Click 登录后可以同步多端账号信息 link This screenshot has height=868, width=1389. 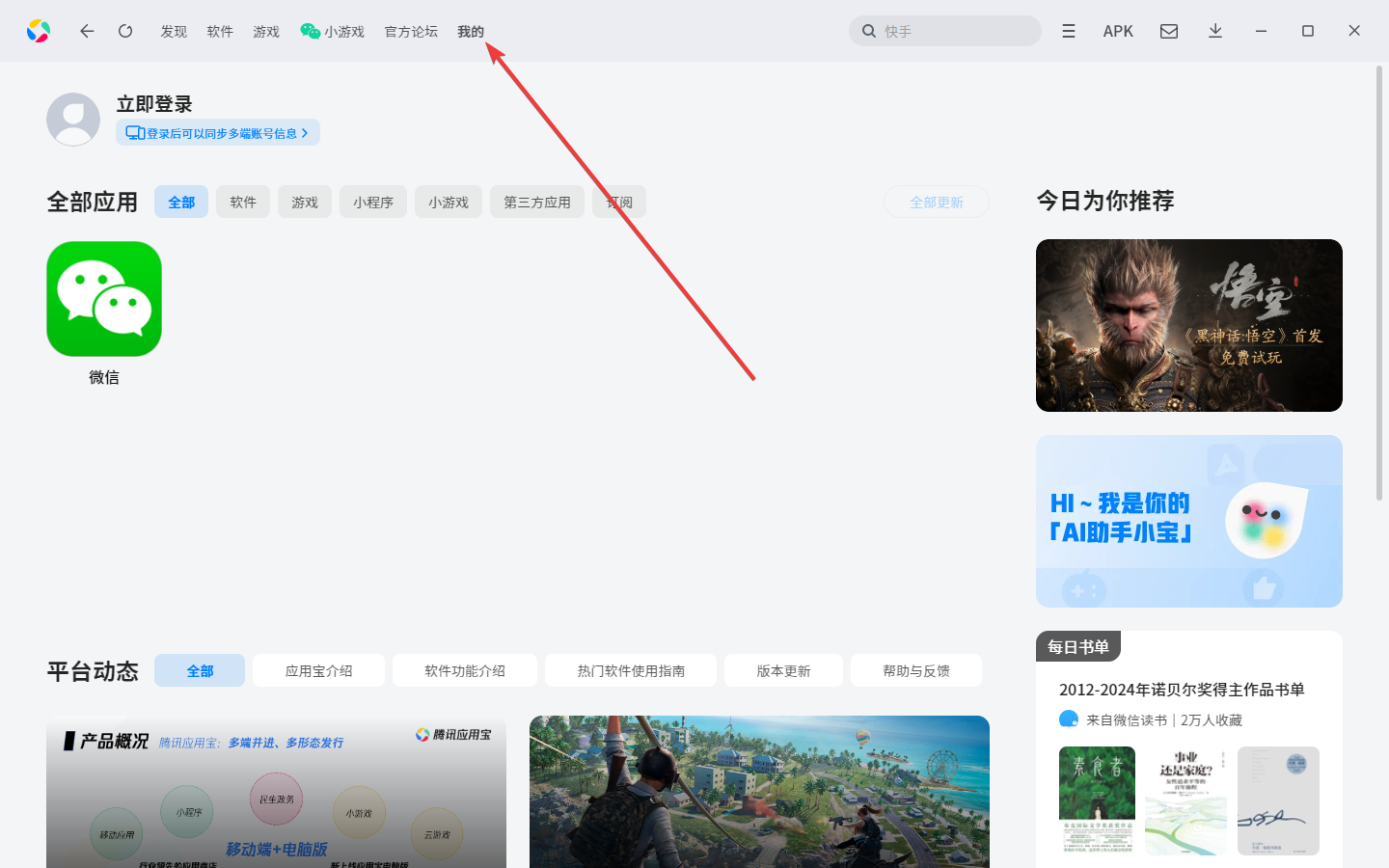click(x=217, y=132)
